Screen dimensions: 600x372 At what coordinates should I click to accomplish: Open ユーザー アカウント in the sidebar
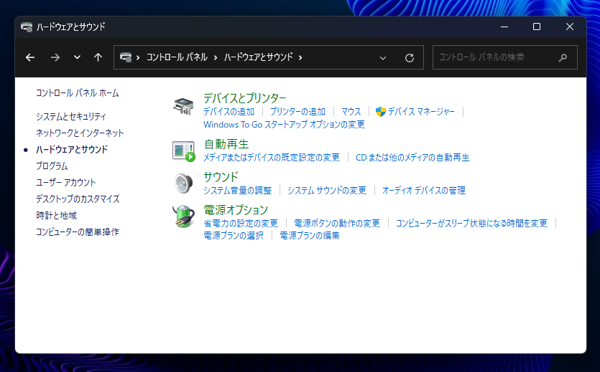(x=65, y=182)
